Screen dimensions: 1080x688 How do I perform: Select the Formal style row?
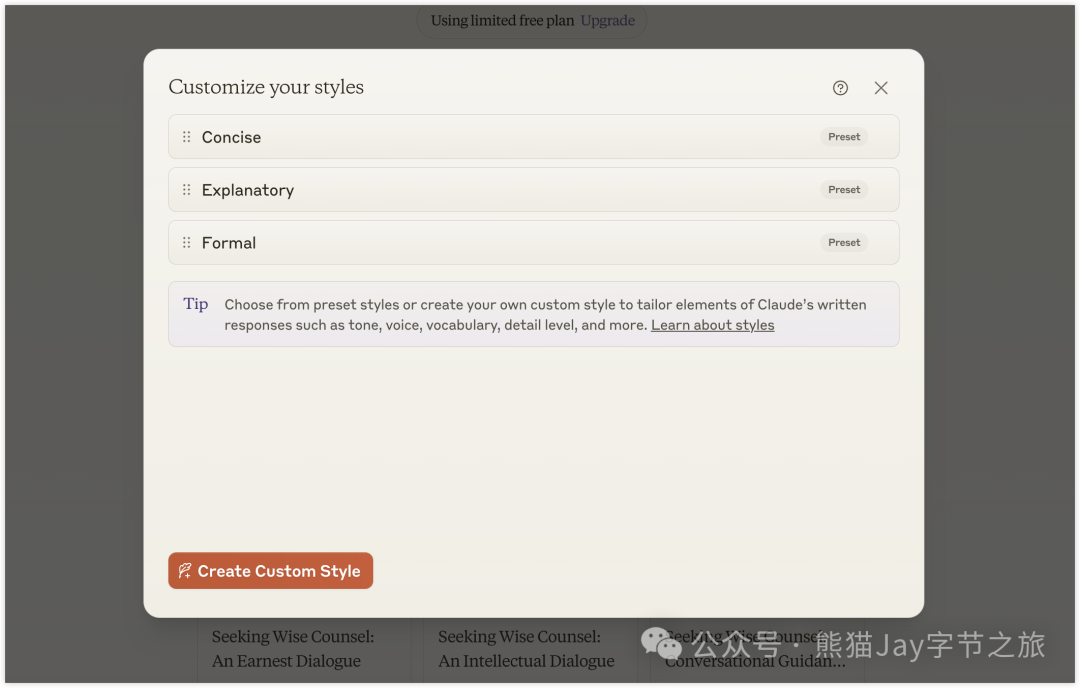point(533,242)
